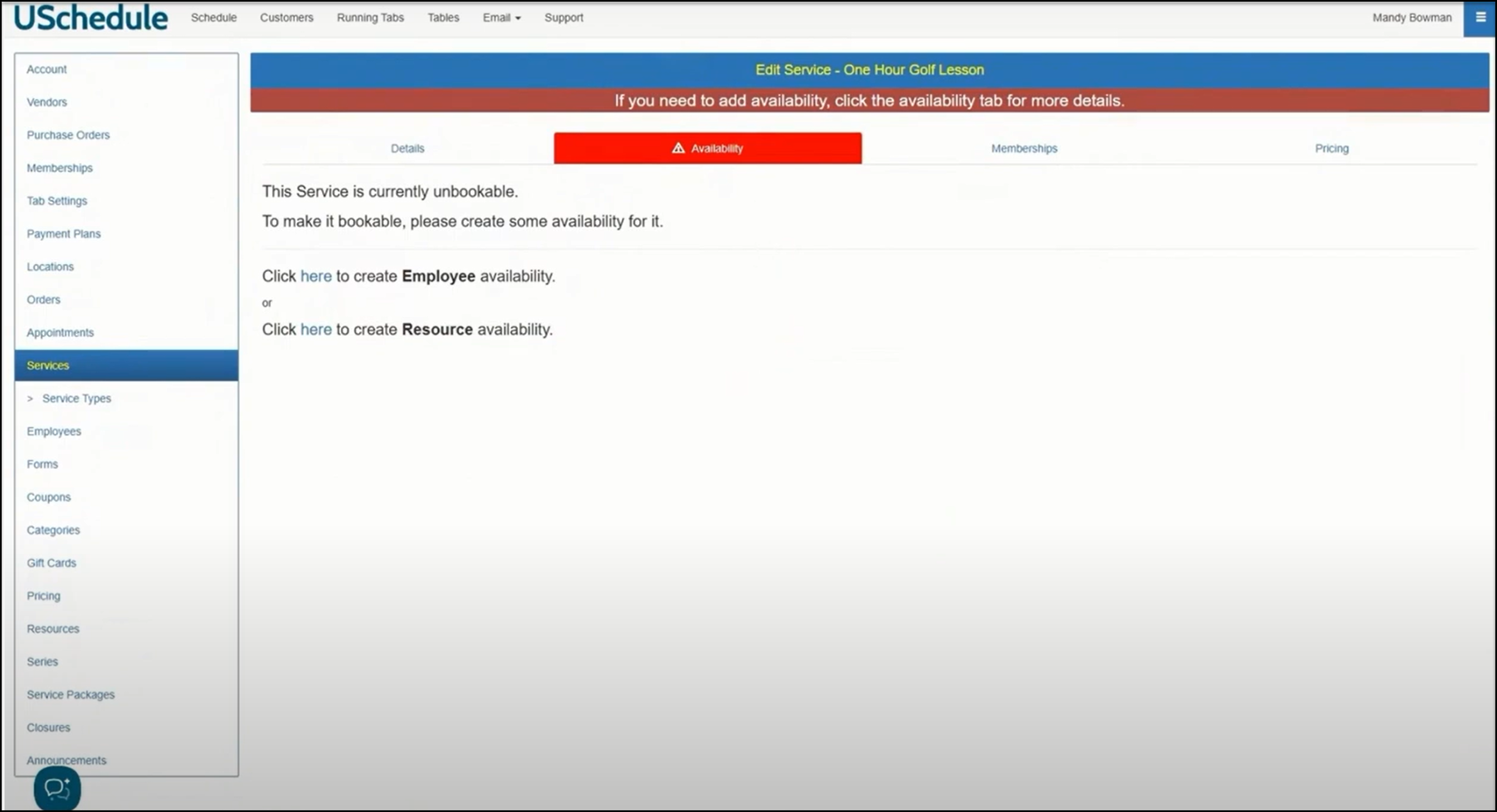Expand the Email dropdown menu
1497x812 pixels.
tap(501, 18)
